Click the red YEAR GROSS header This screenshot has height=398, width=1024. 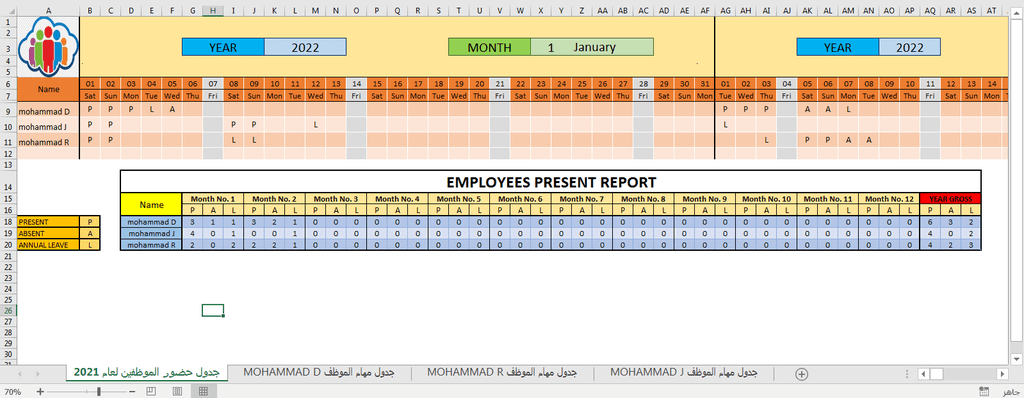pyautogui.click(x=950, y=199)
